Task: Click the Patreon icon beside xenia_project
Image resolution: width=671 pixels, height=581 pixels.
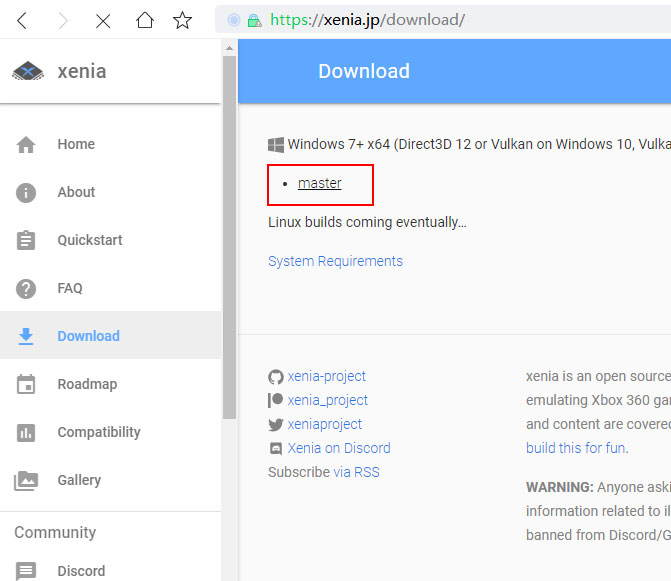Action: click(276, 400)
